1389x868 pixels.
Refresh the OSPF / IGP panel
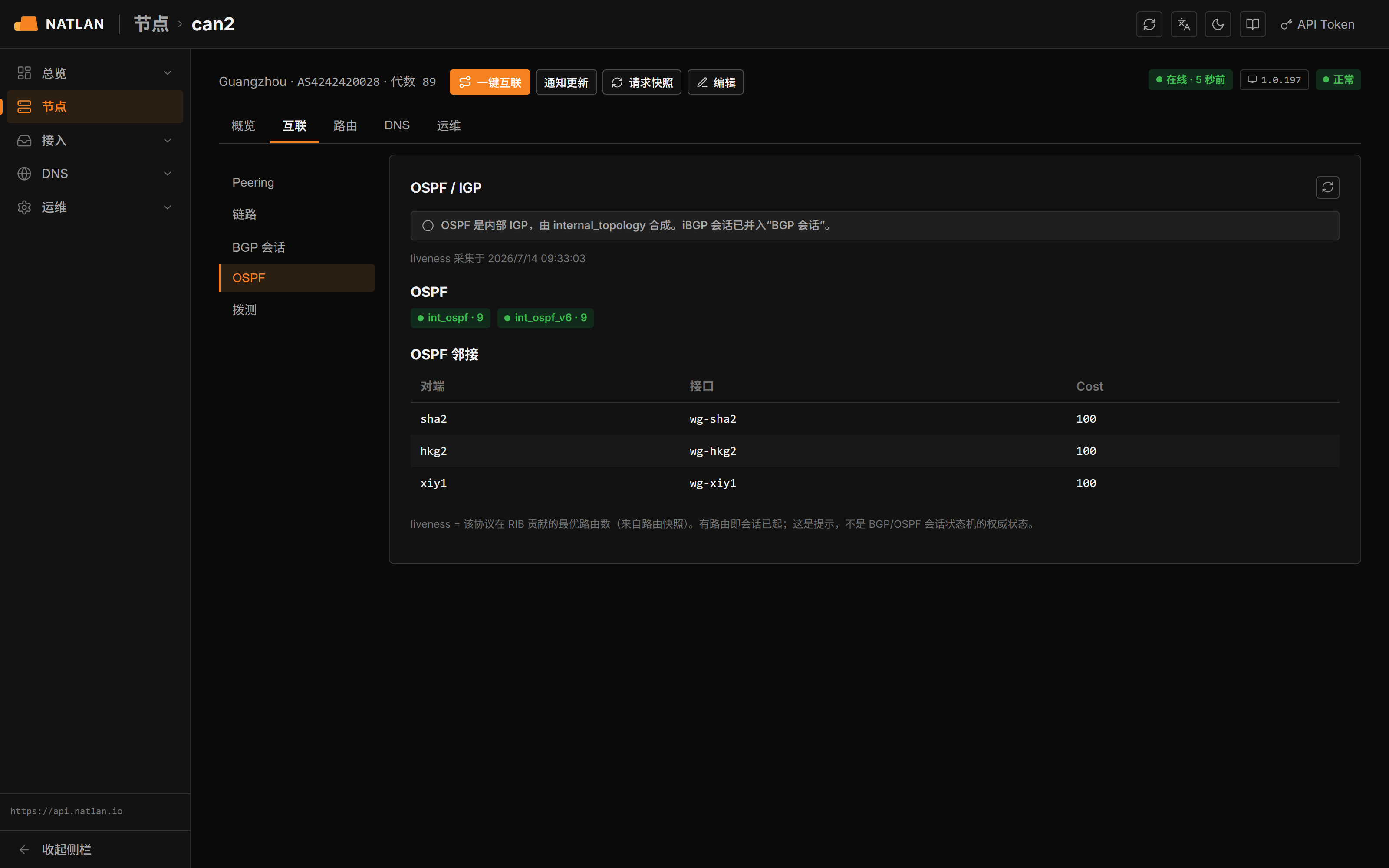pos(1327,187)
